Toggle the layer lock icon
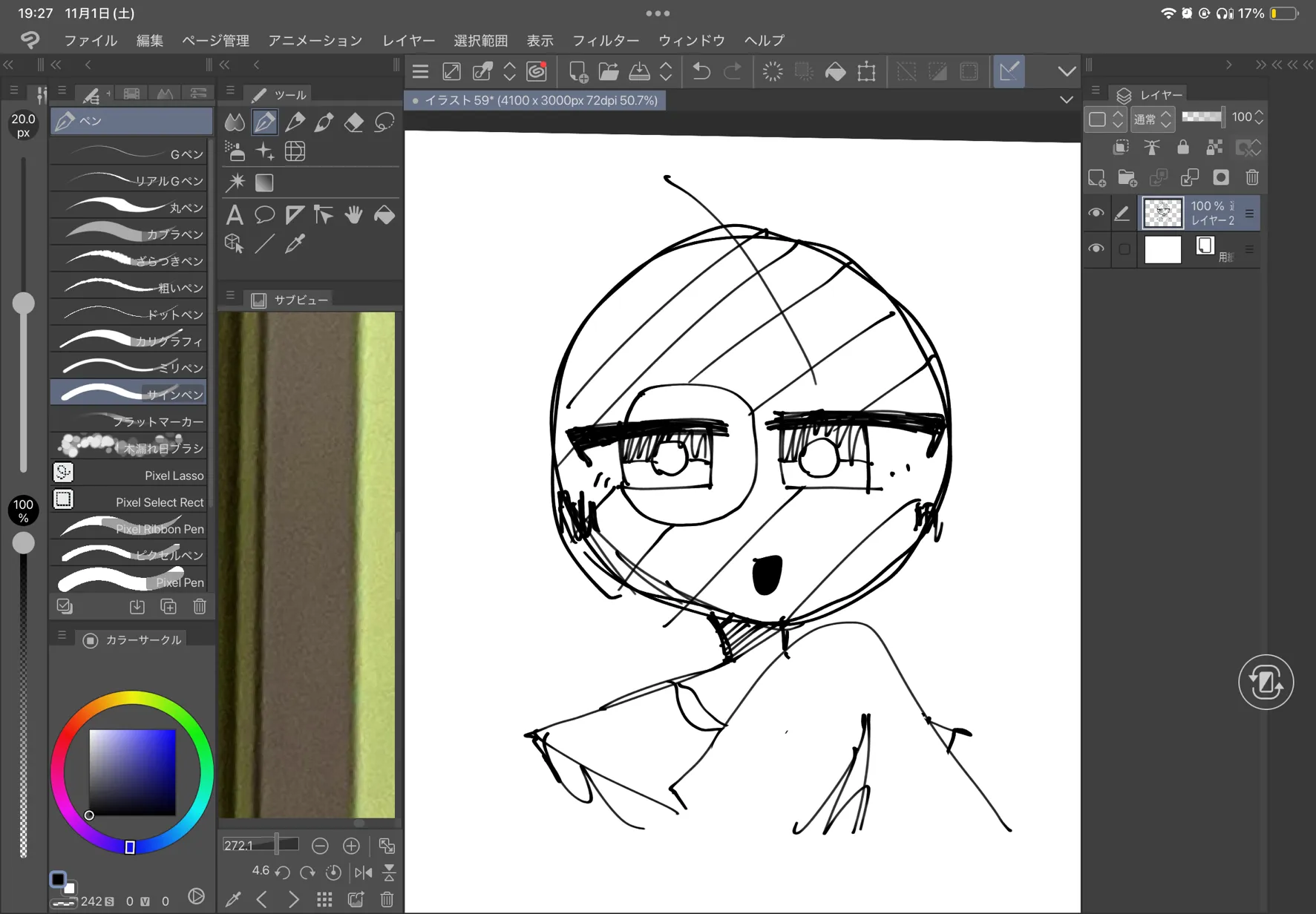The height and width of the screenshot is (914, 1316). point(1183,148)
